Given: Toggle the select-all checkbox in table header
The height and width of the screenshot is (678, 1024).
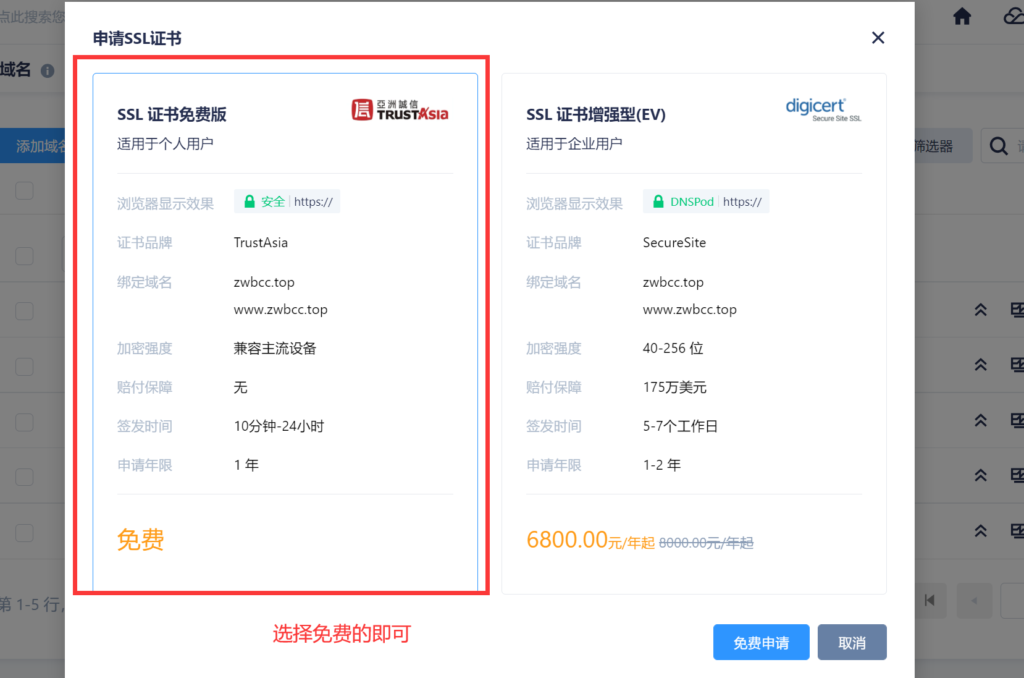Looking at the screenshot, I should (24, 191).
